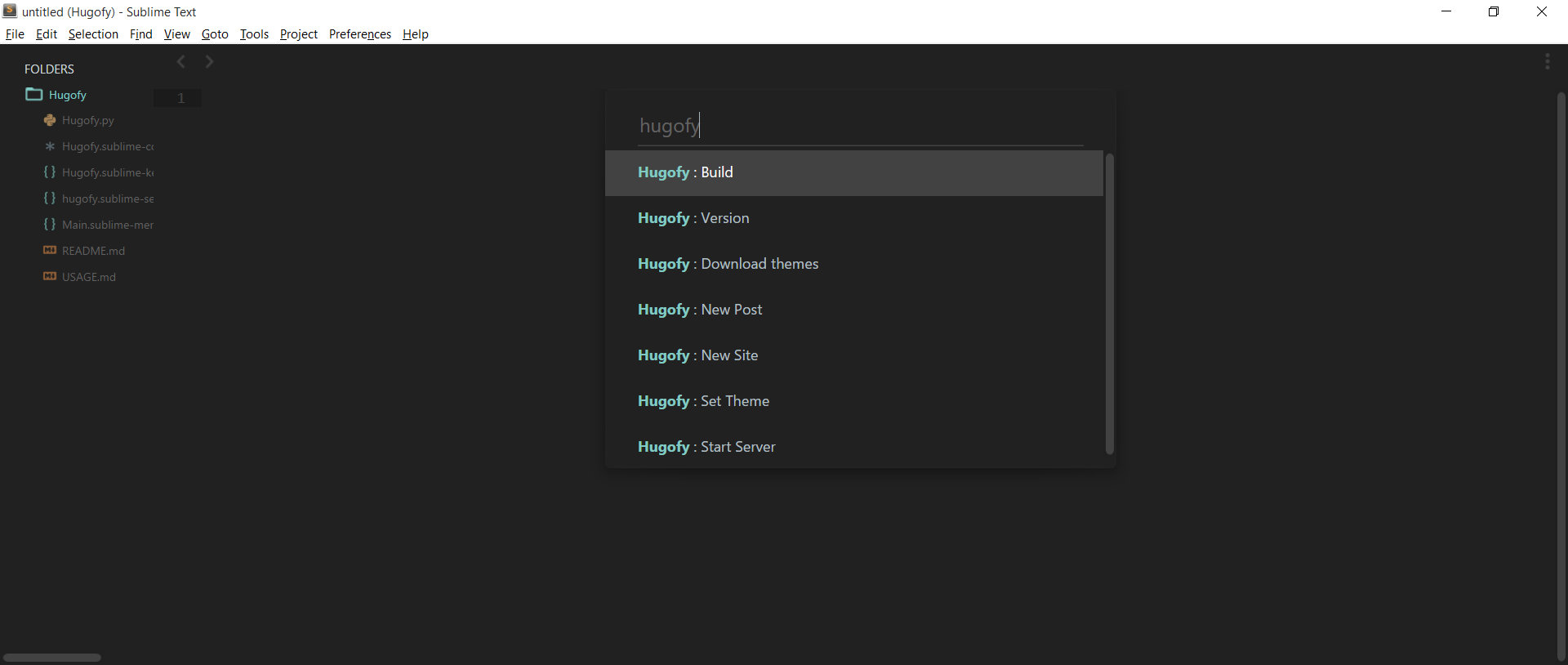Run the Hugofy : Build command
Screen dimensions: 1568x665
[x=853, y=172]
